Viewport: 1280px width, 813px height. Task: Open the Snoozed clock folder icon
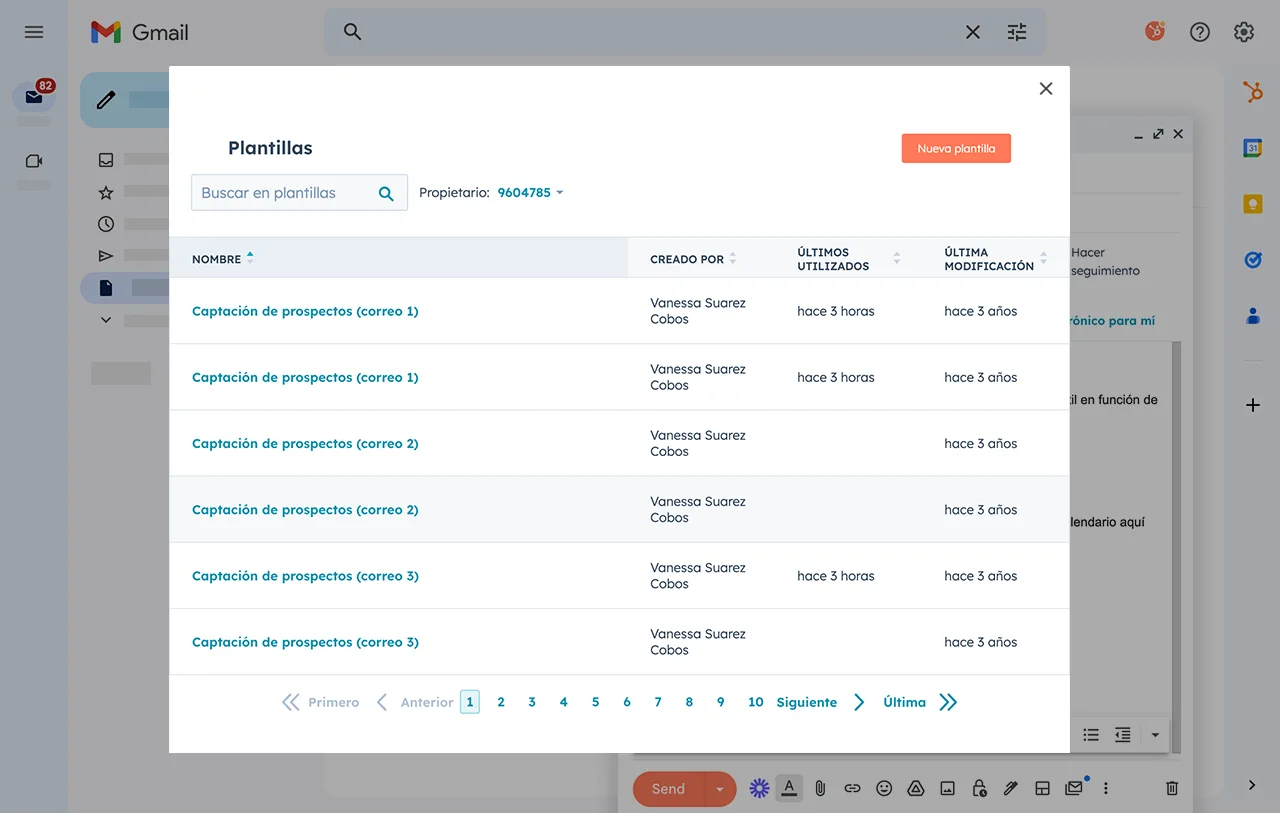[x=106, y=224]
